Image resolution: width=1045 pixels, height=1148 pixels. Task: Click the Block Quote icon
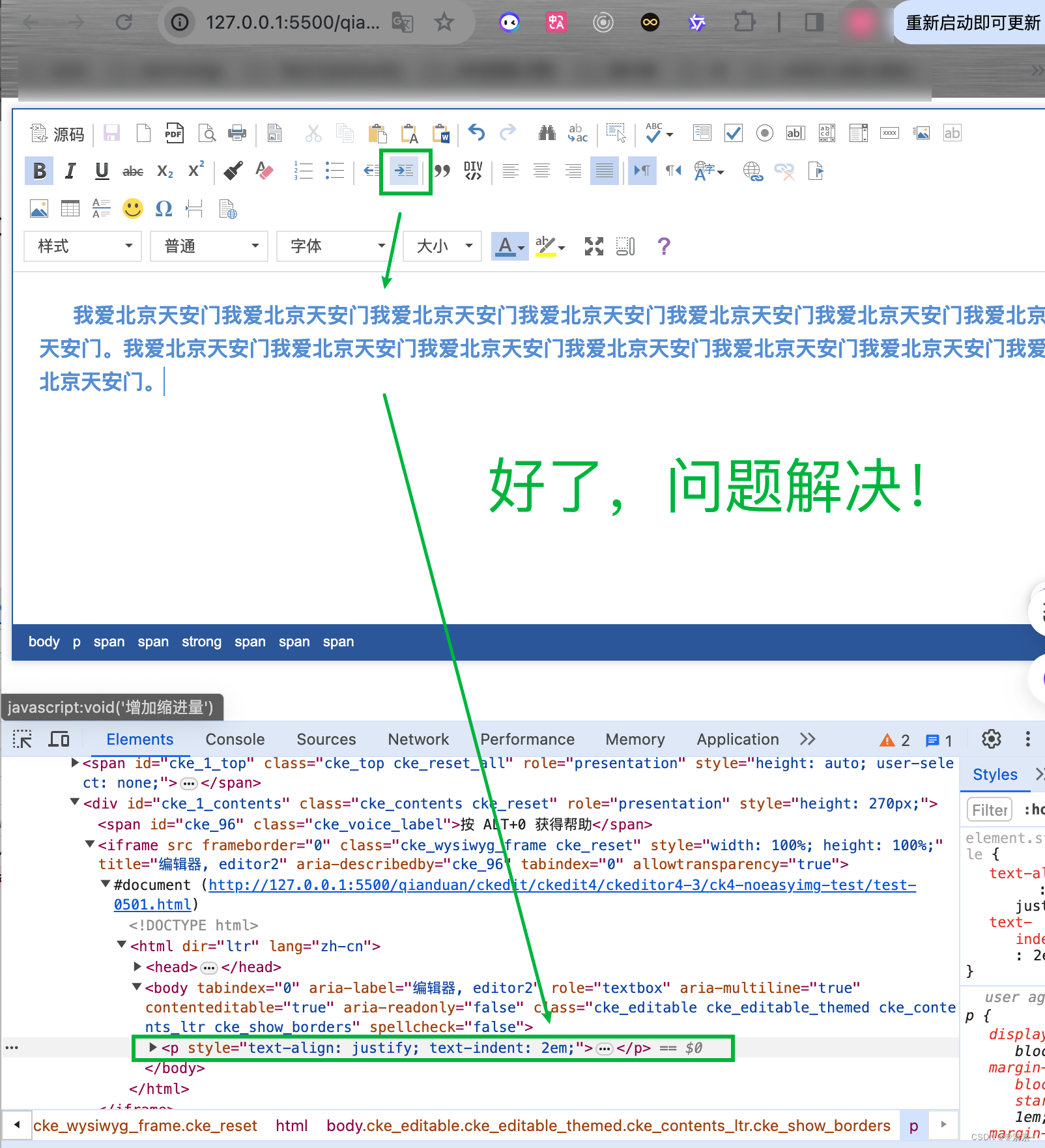442,171
